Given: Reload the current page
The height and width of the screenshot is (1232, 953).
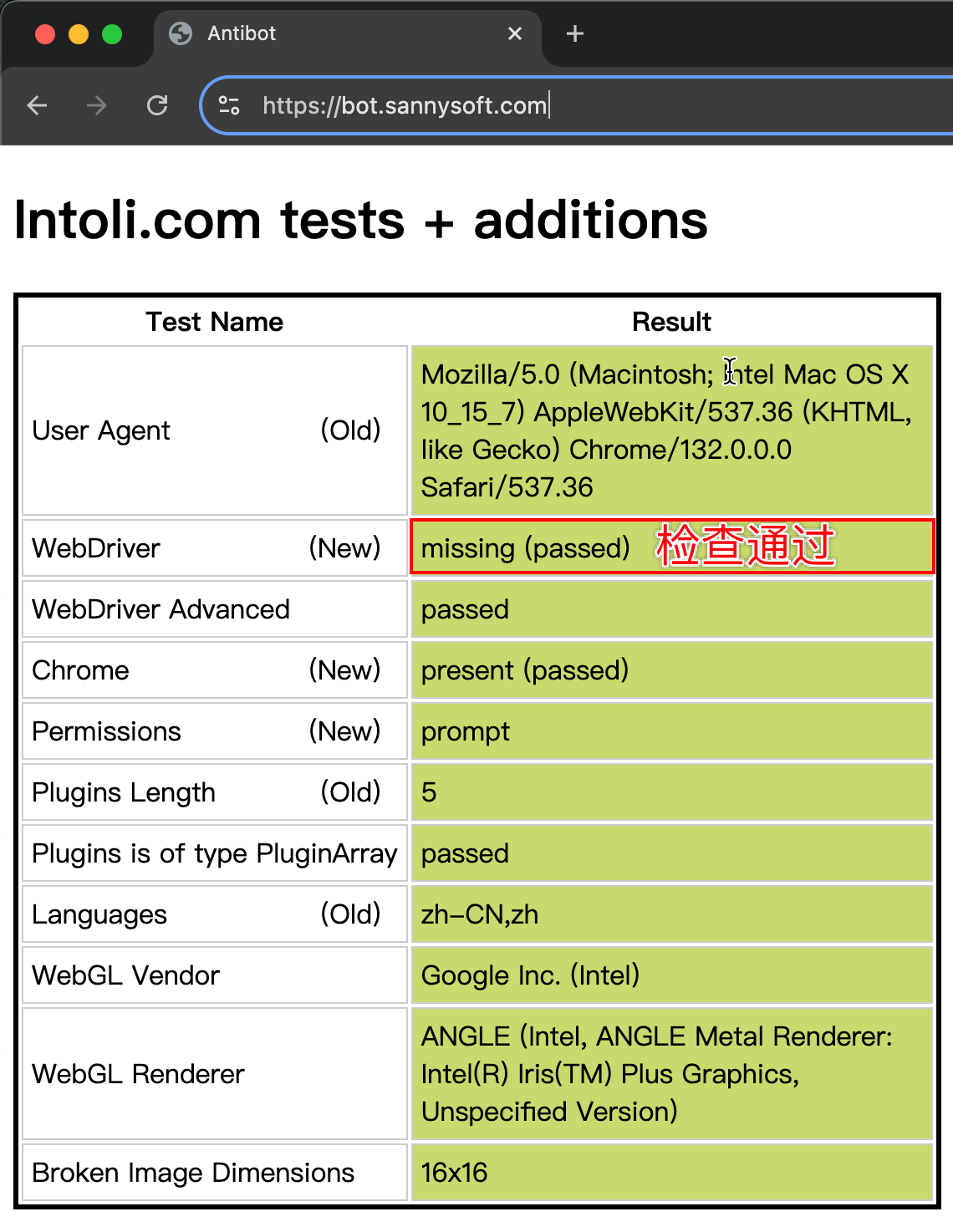Looking at the screenshot, I should tap(157, 105).
